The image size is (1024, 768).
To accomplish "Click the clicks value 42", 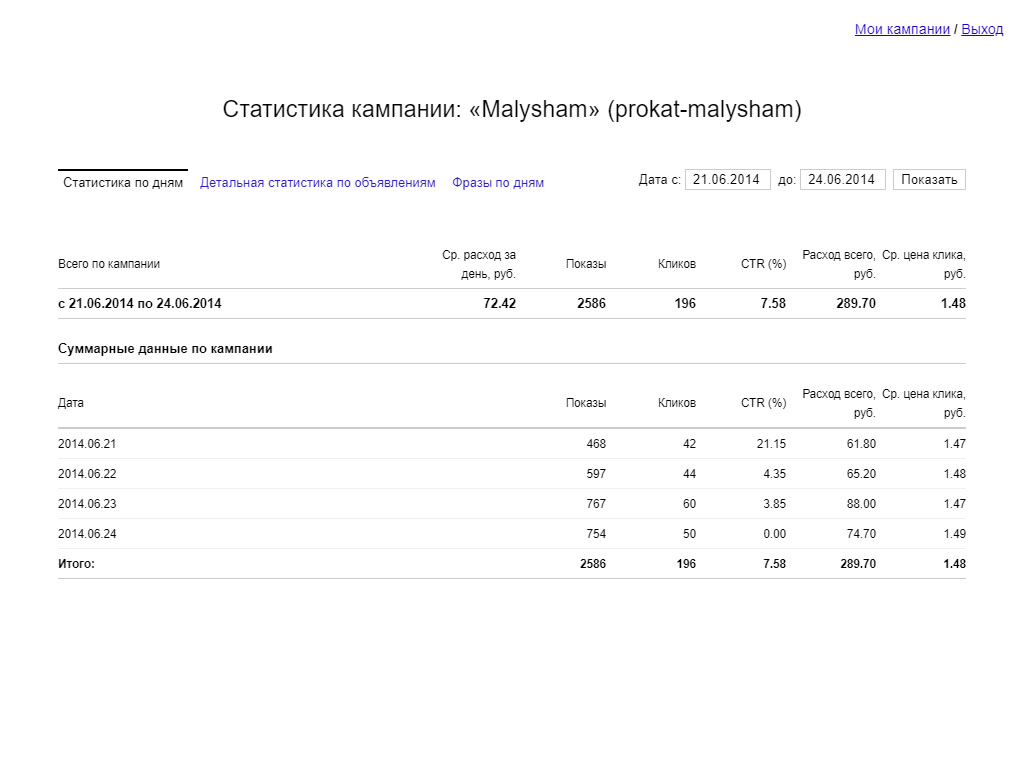I will [690, 443].
